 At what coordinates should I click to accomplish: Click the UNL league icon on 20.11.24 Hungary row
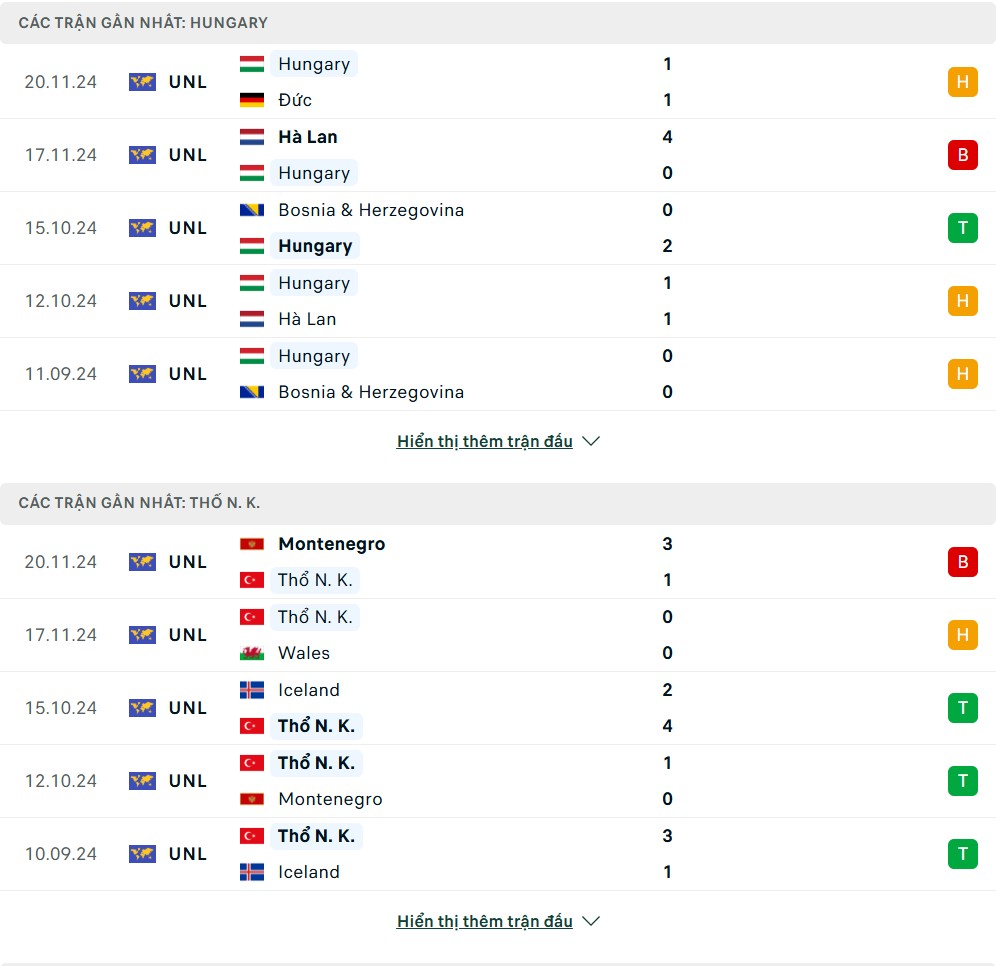click(142, 82)
